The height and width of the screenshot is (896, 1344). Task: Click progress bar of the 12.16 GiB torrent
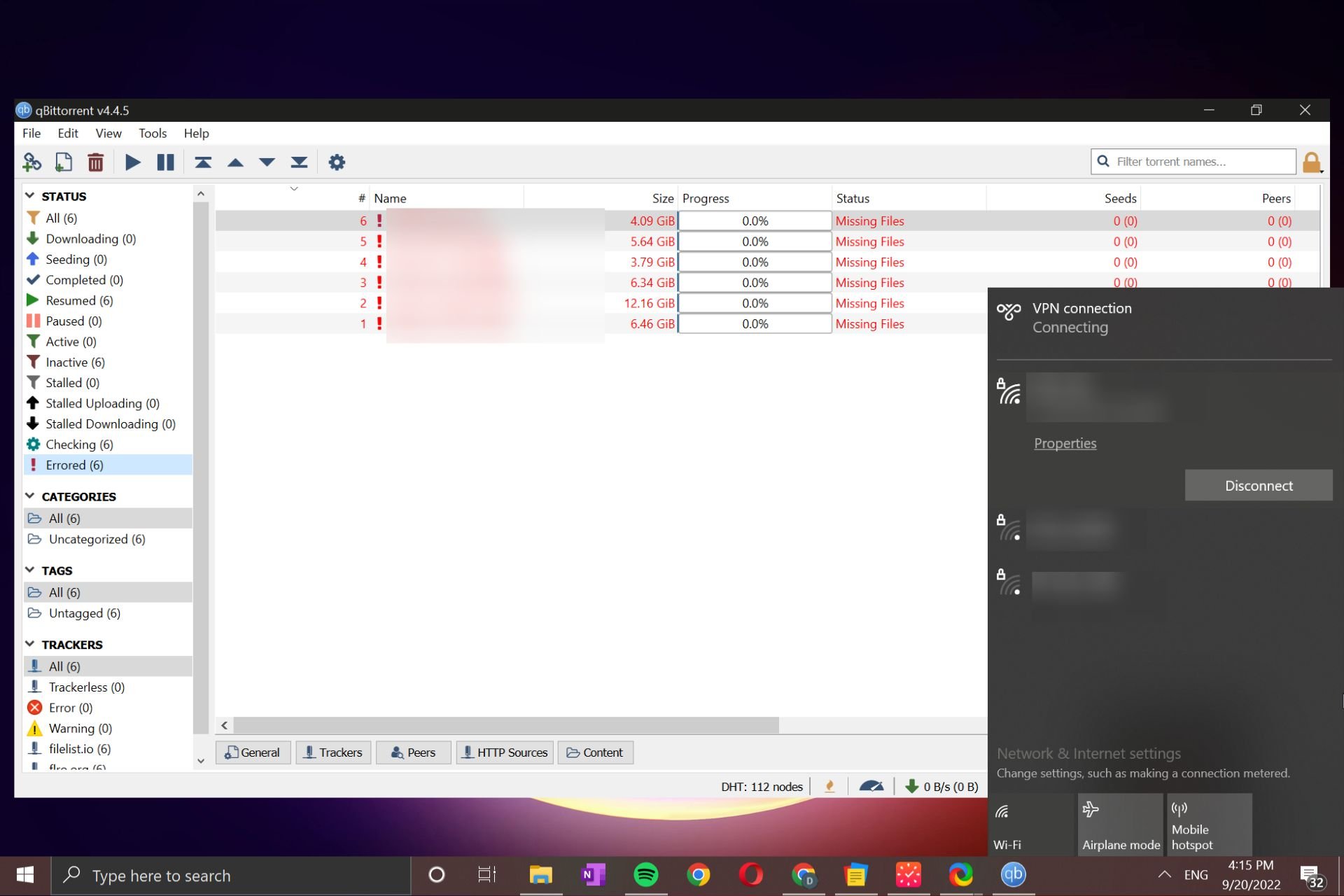pos(755,303)
